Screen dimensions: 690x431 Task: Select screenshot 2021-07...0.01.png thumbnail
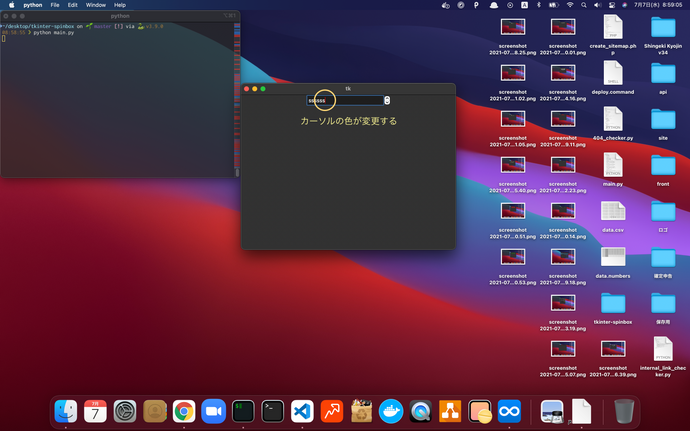click(563, 27)
